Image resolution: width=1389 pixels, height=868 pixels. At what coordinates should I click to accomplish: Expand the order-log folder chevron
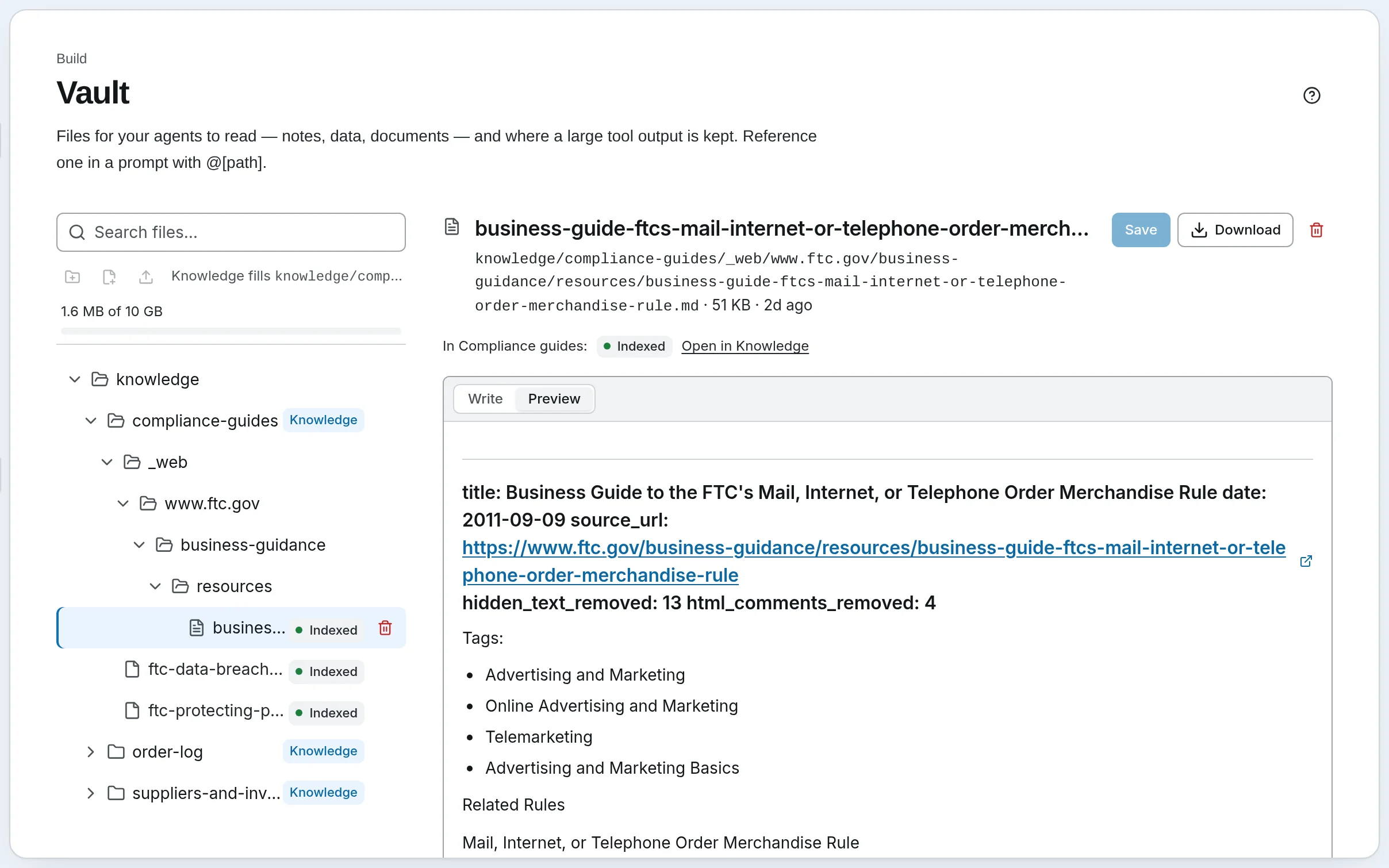(91, 752)
